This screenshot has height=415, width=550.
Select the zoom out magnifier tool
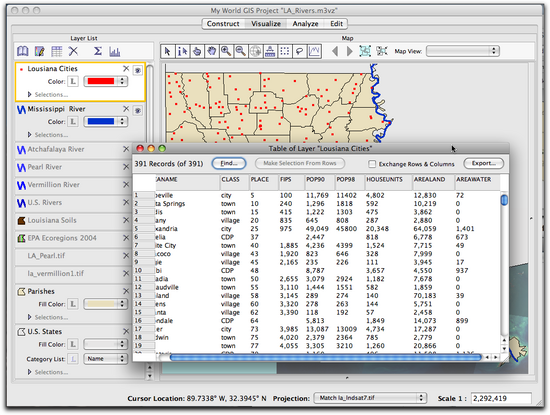coord(241,51)
